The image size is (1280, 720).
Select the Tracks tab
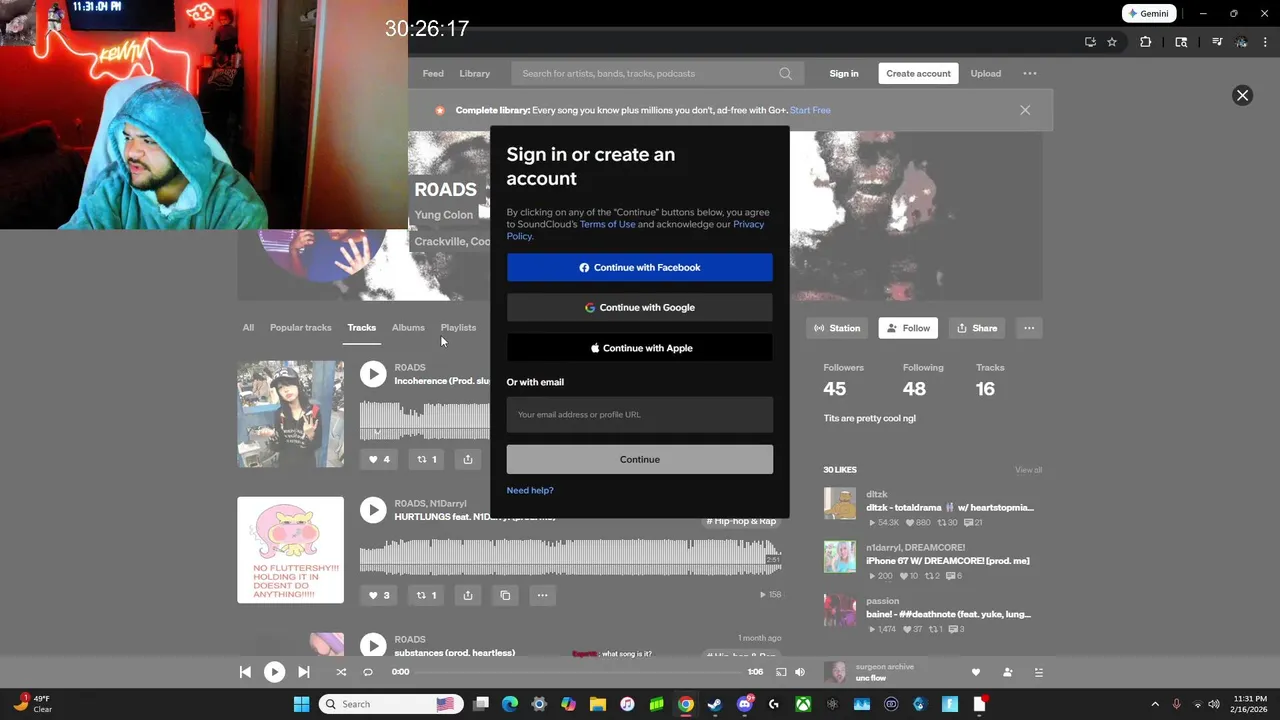[362, 327]
